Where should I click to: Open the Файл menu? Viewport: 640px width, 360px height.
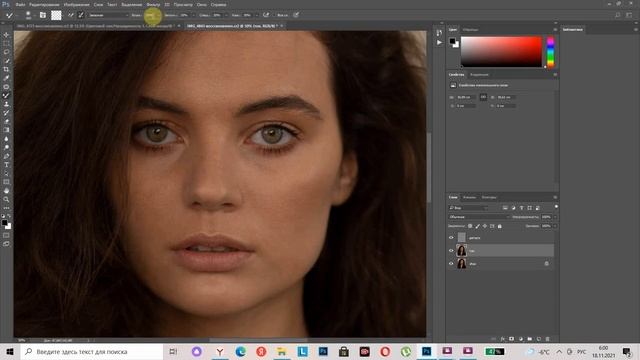[20, 4]
